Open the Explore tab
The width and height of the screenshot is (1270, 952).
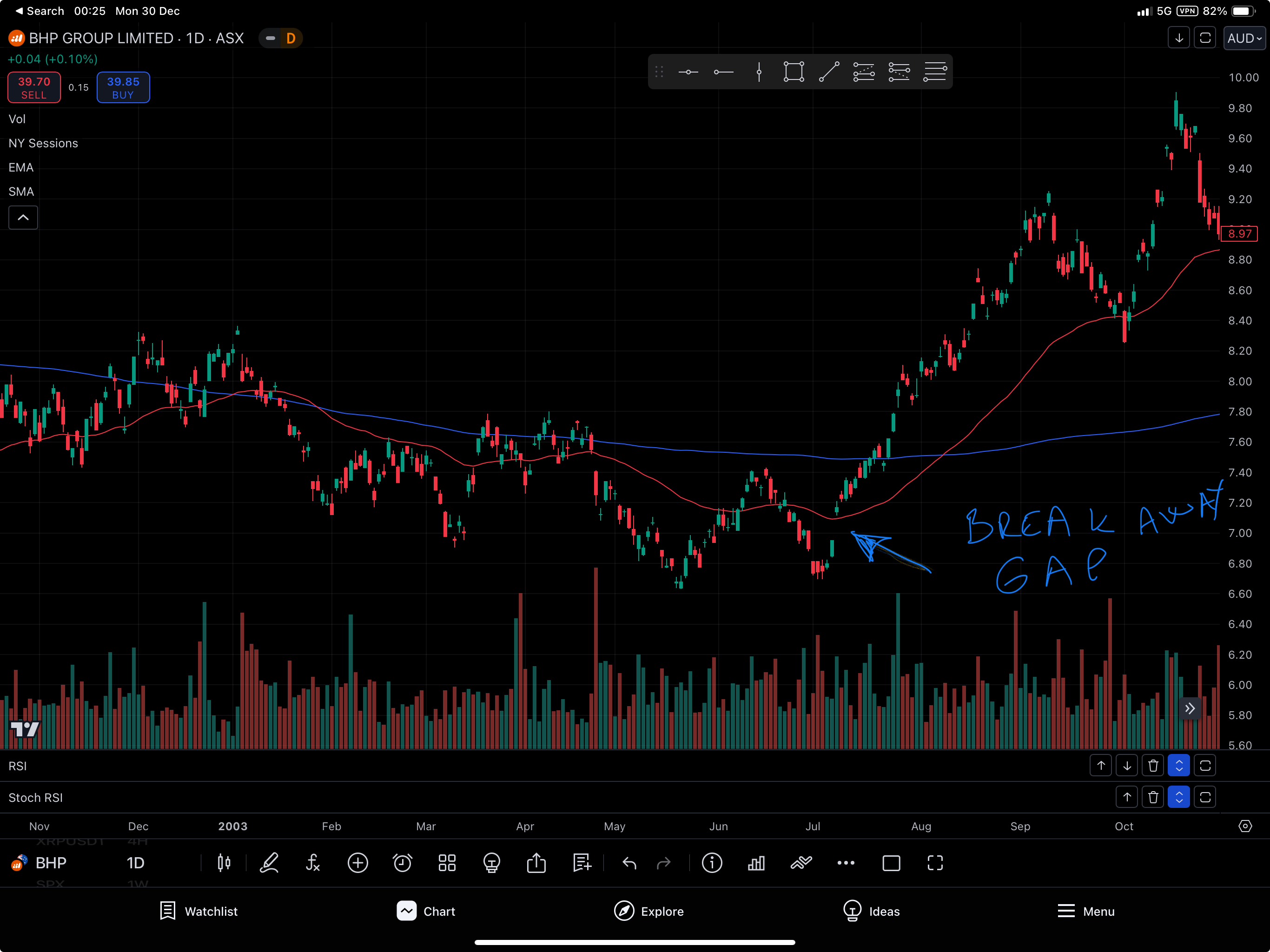(x=649, y=911)
